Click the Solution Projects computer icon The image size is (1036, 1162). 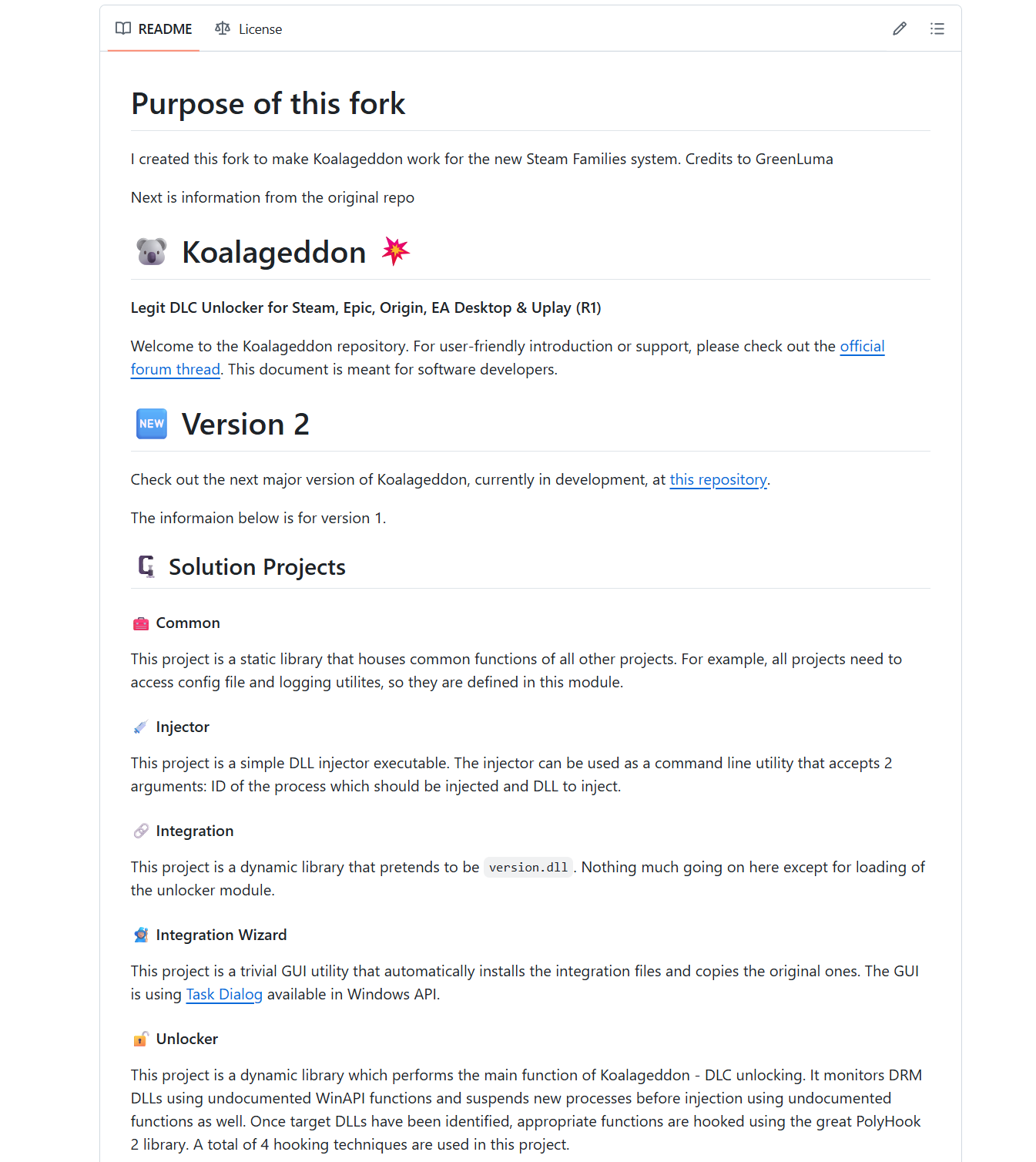tap(146, 566)
